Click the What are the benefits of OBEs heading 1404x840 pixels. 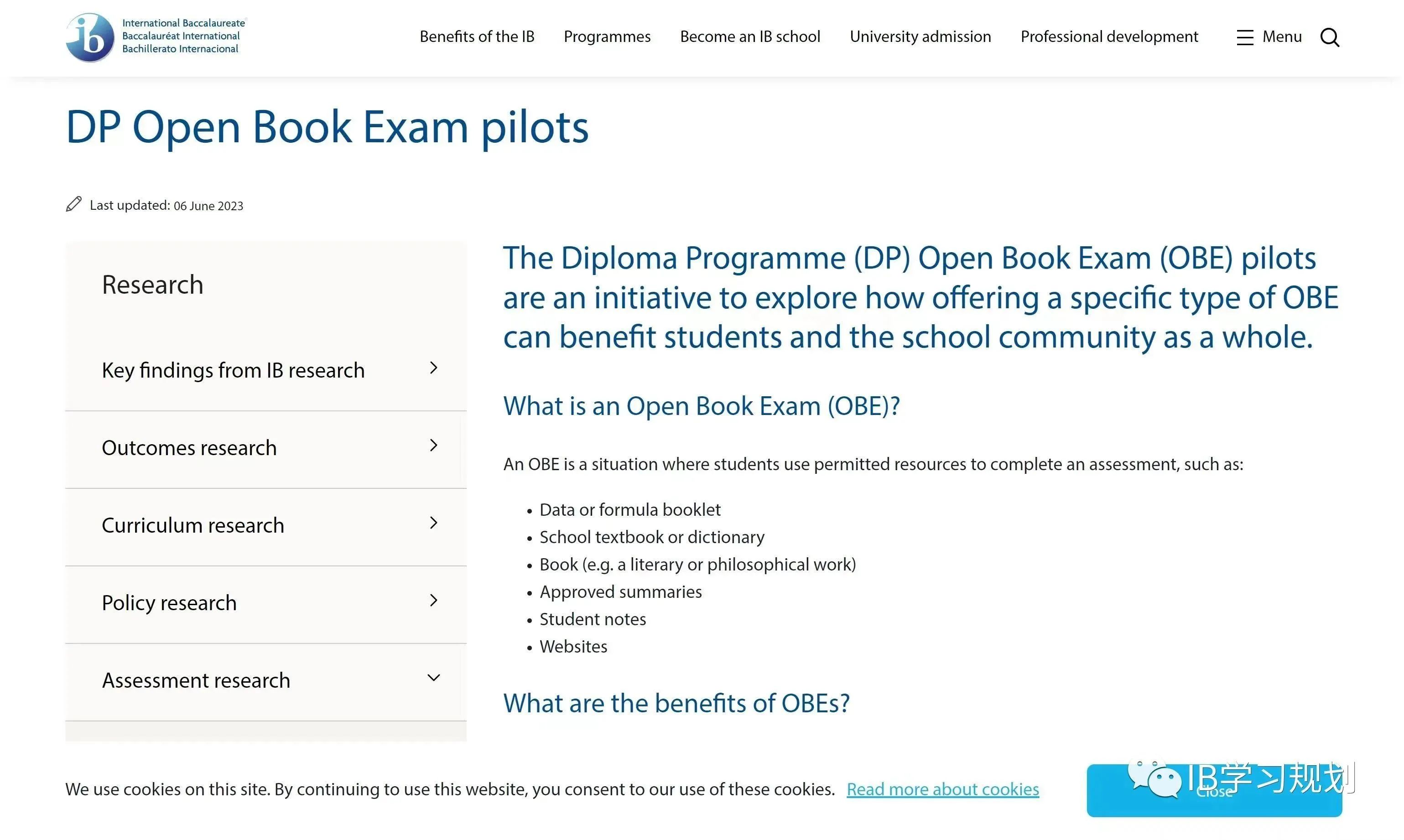tap(676, 704)
